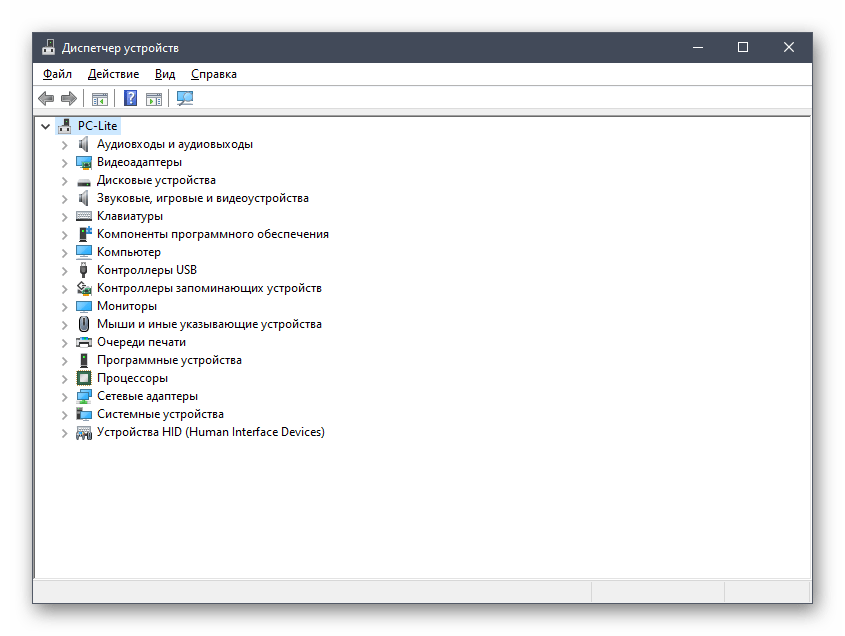The image size is (845, 636).
Task: Select Контроллеры запоминающих устройств label
Action: pos(209,288)
